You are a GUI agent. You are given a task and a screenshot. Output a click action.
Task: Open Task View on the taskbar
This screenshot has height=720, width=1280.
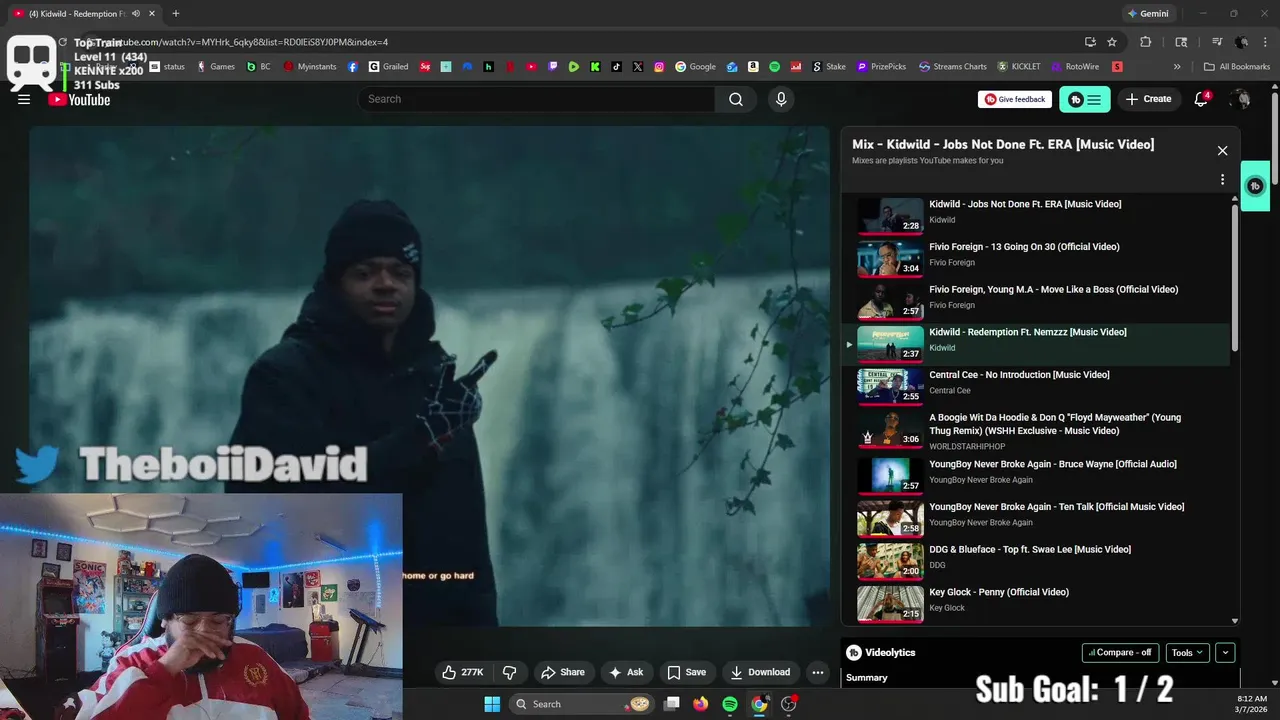point(672,704)
